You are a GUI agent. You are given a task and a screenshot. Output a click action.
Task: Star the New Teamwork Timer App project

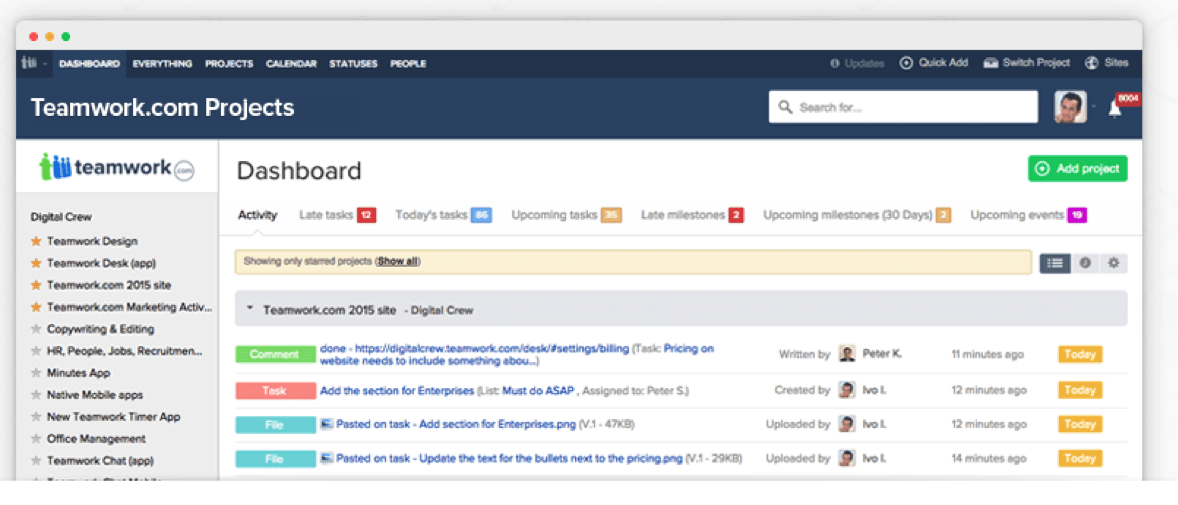35,416
